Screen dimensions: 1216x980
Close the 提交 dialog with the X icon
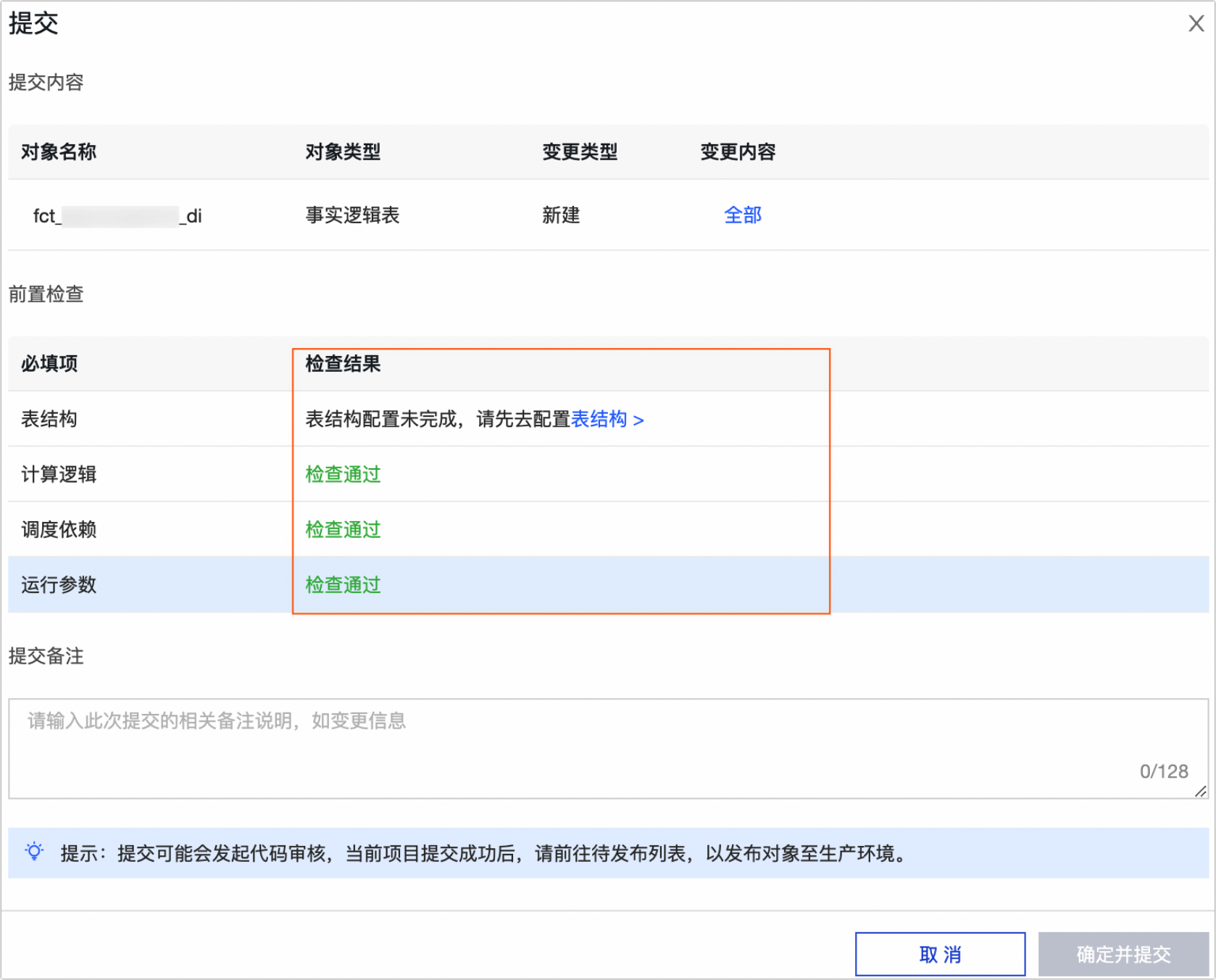(x=1196, y=24)
